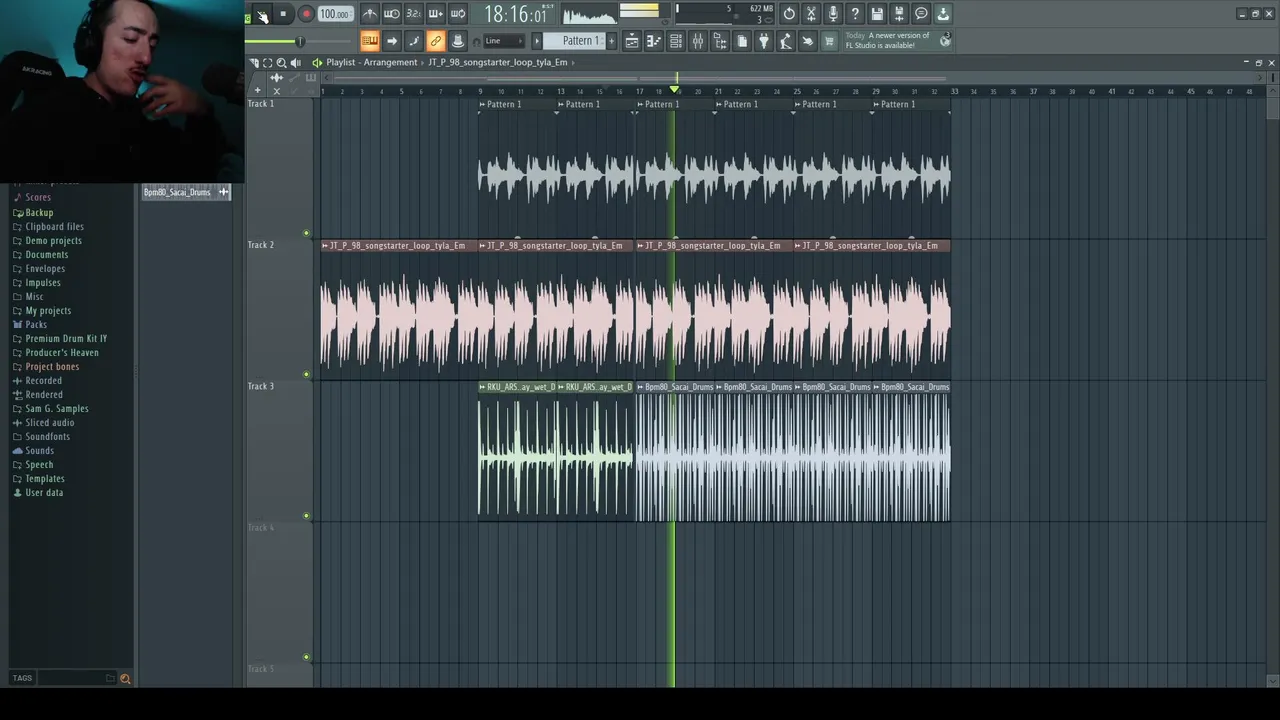Click the hat-shaped icon beside the link button
The image size is (1280, 720).
(x=457, y=41)
